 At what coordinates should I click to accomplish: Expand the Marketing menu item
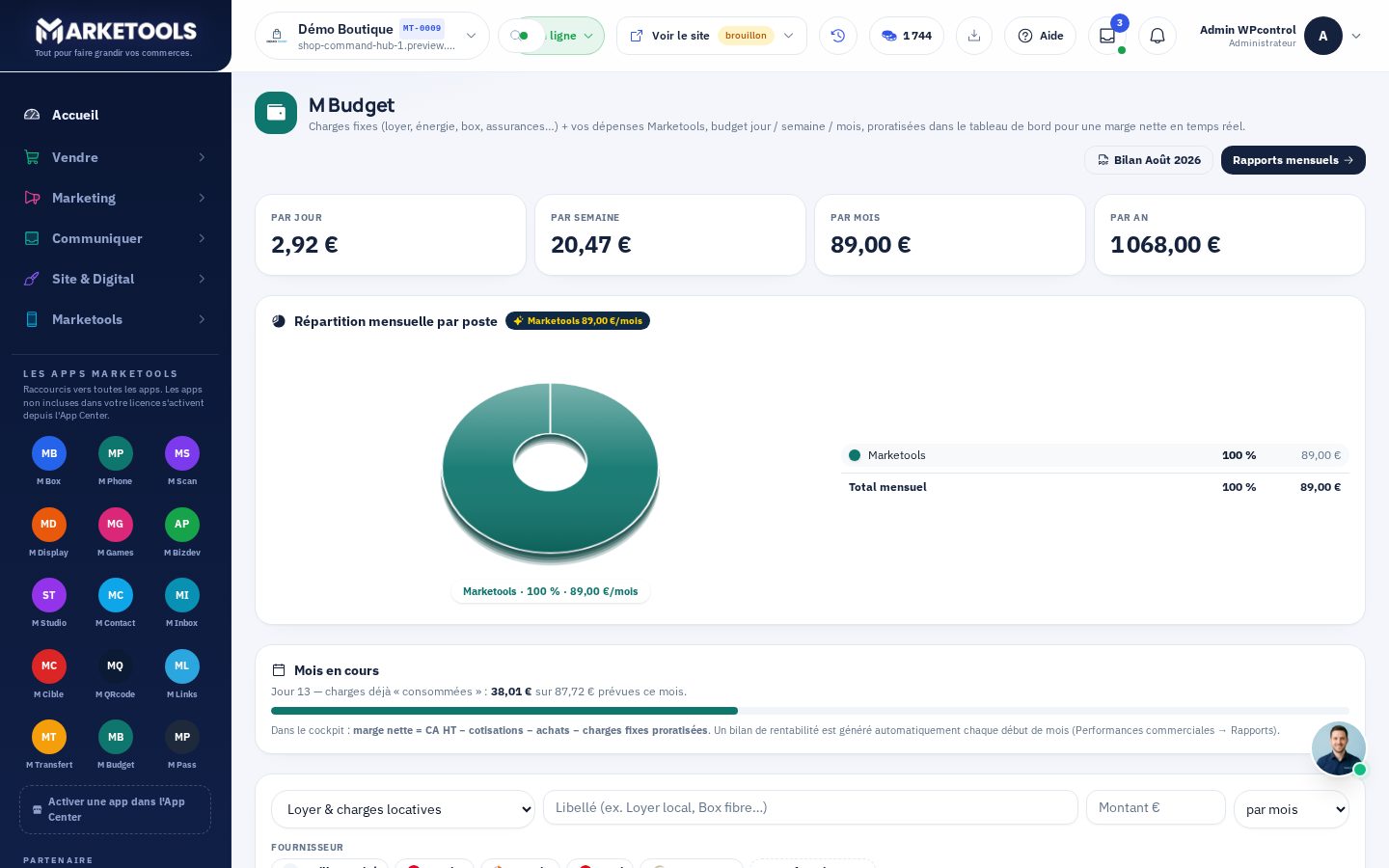115,198
